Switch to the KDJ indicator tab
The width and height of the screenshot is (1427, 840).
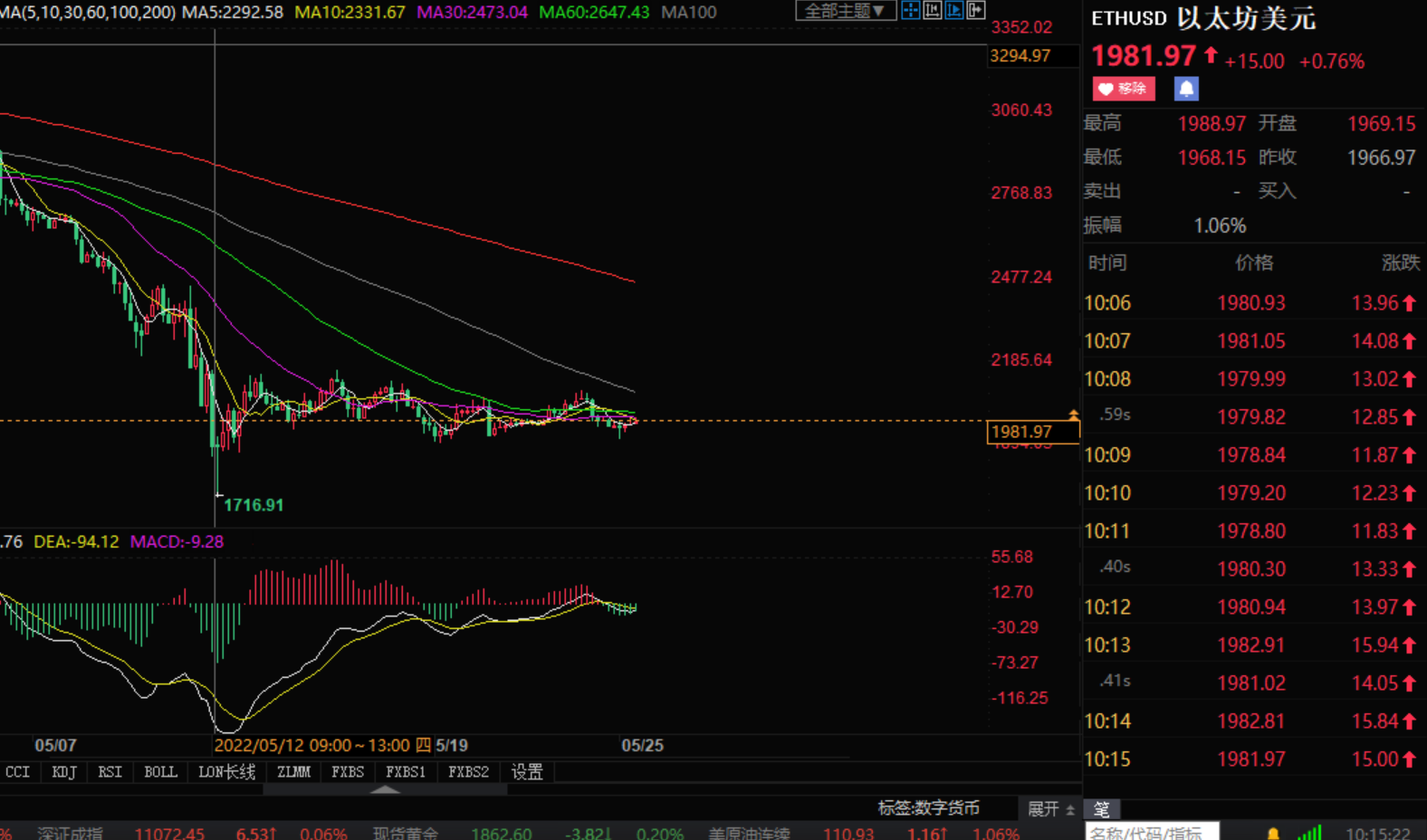click(63, 772)
